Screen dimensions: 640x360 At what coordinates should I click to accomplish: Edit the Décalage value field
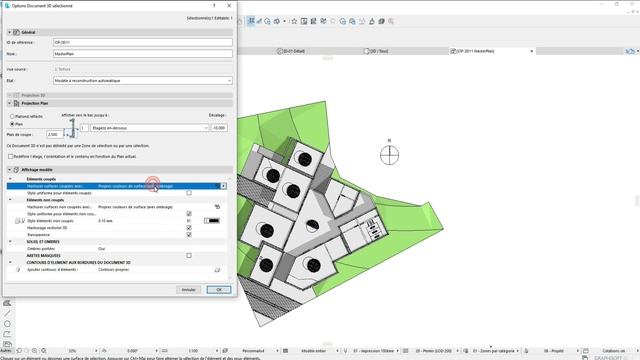(219, 128)
